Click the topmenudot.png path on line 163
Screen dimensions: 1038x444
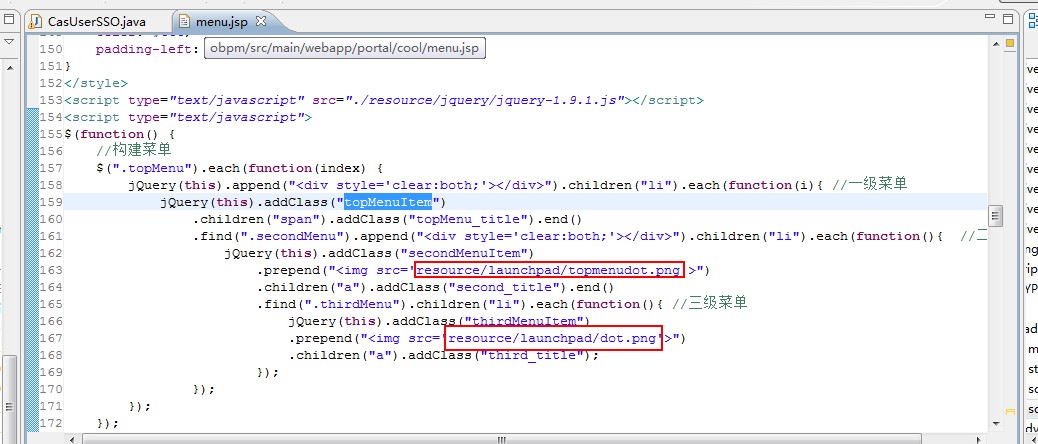(548, 270)
